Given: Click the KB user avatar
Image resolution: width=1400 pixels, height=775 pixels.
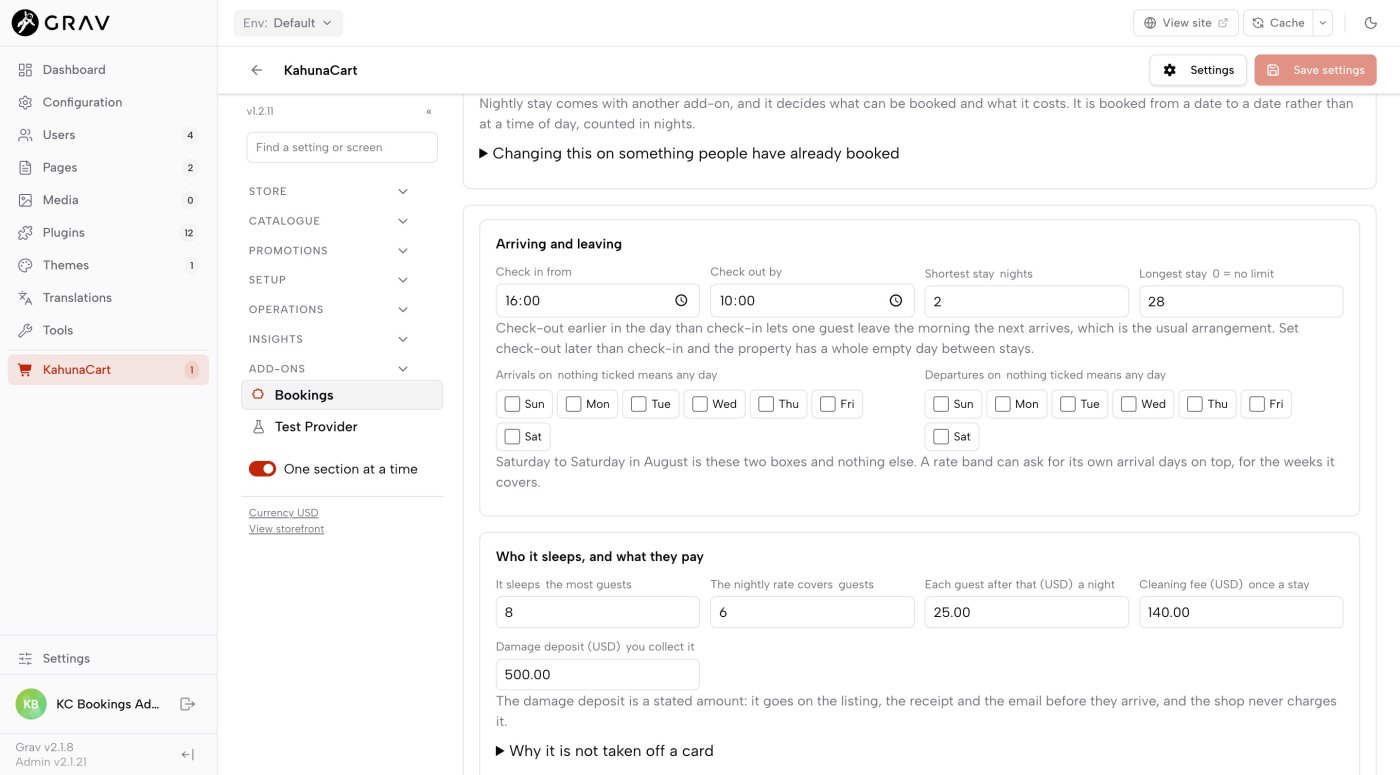Looking at the screenshot, I should pos(31,704).
